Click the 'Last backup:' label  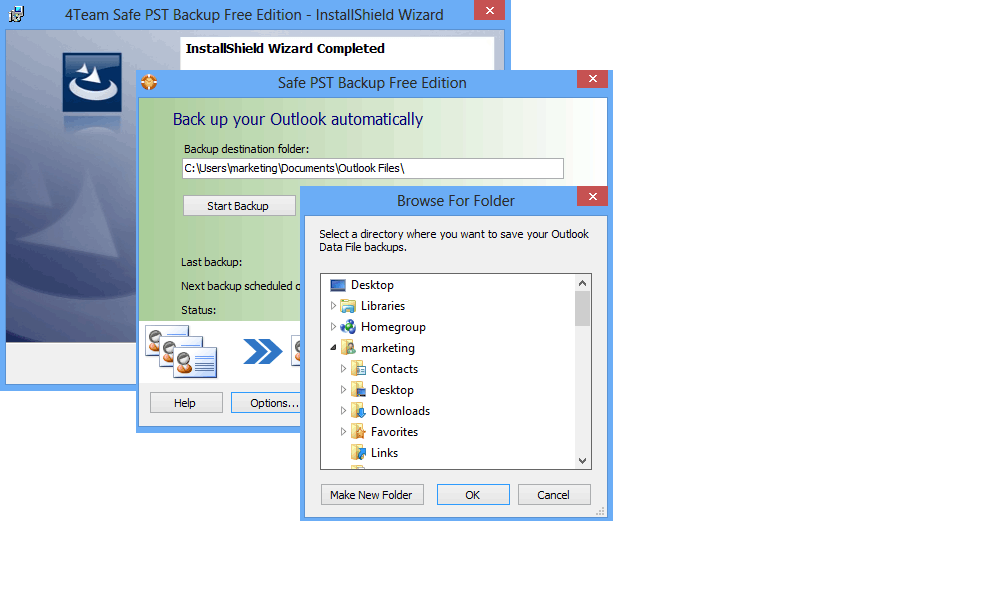[211, 262]
